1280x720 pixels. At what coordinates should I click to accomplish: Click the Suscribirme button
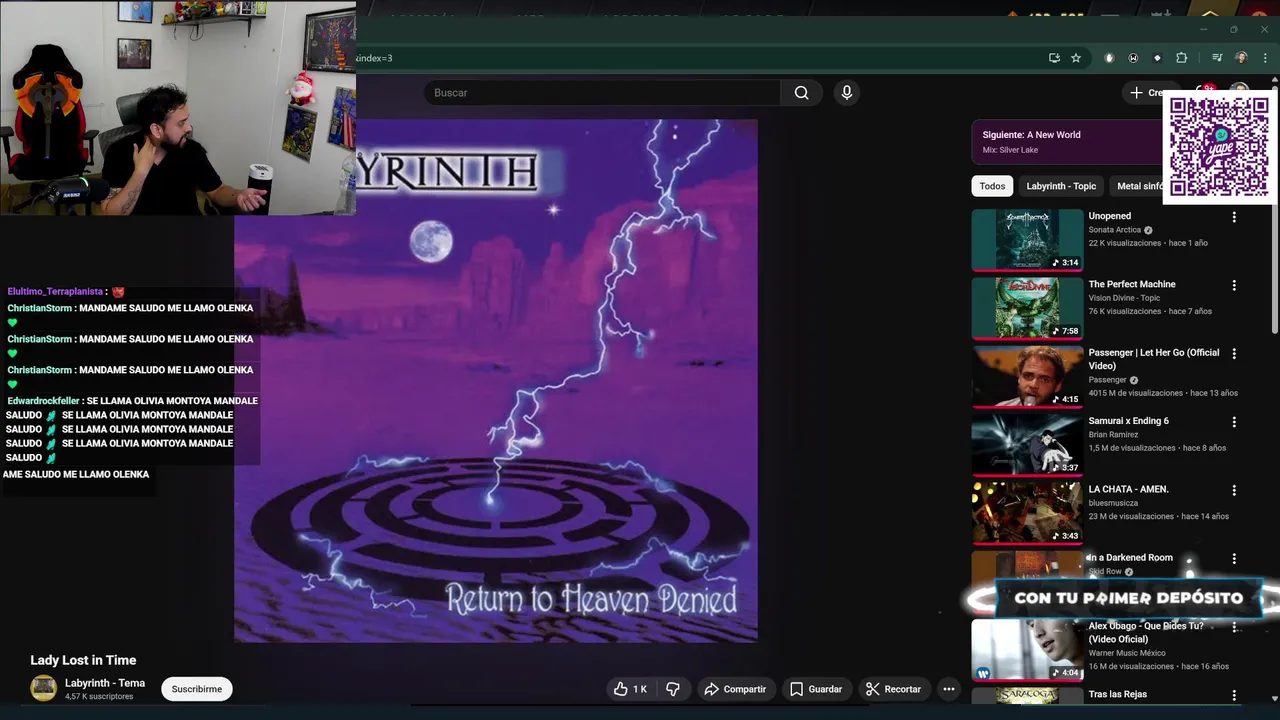click(x=196, y=689)
